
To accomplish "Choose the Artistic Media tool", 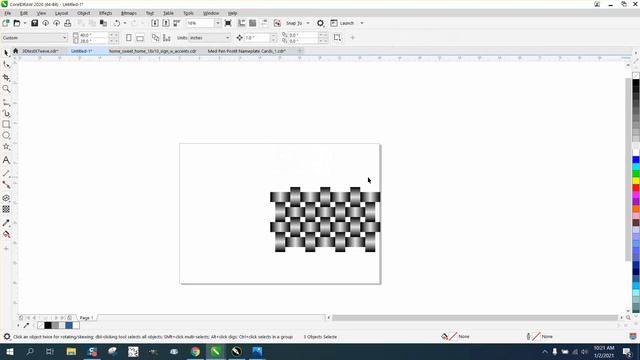I will coord(6,113).
